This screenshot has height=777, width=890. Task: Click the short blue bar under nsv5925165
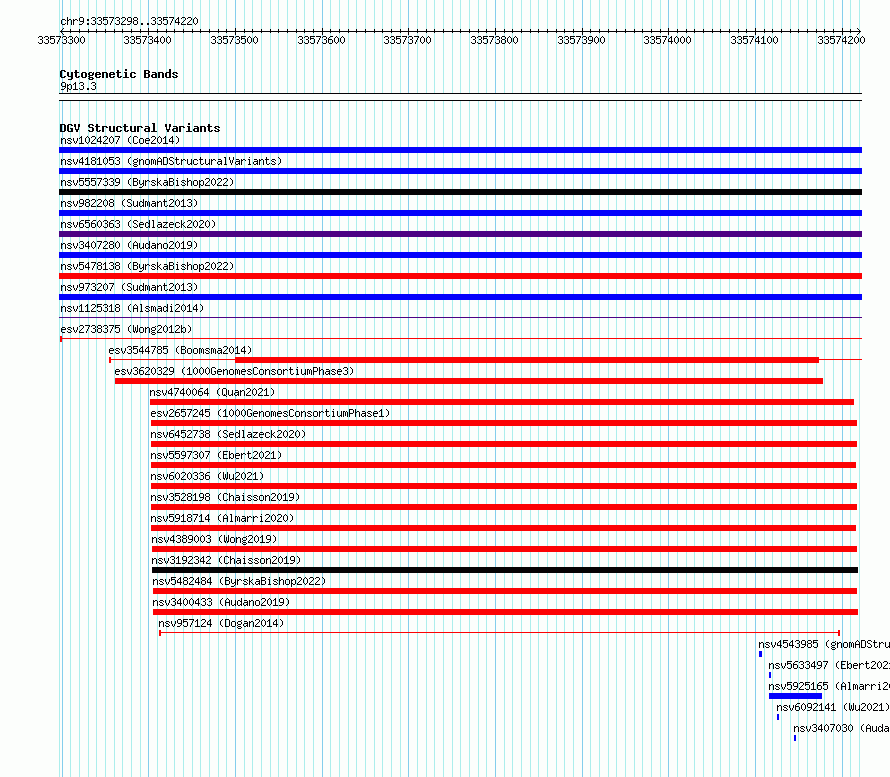[x=795, y=696]
